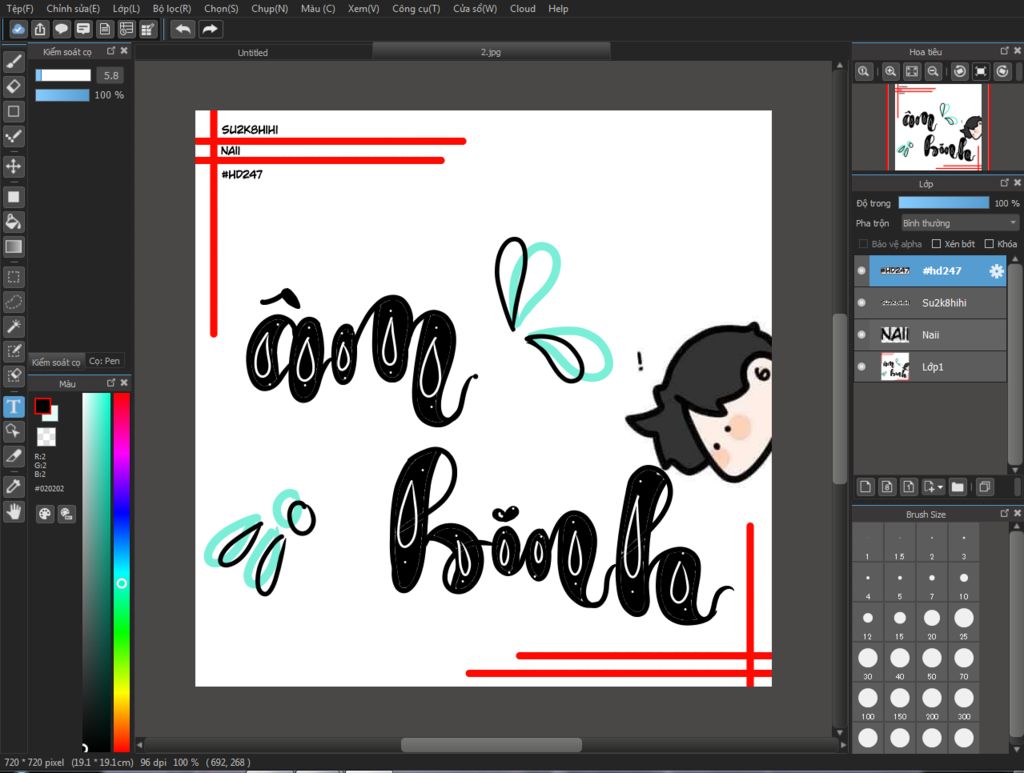Select the Move tool

(14, 166)
